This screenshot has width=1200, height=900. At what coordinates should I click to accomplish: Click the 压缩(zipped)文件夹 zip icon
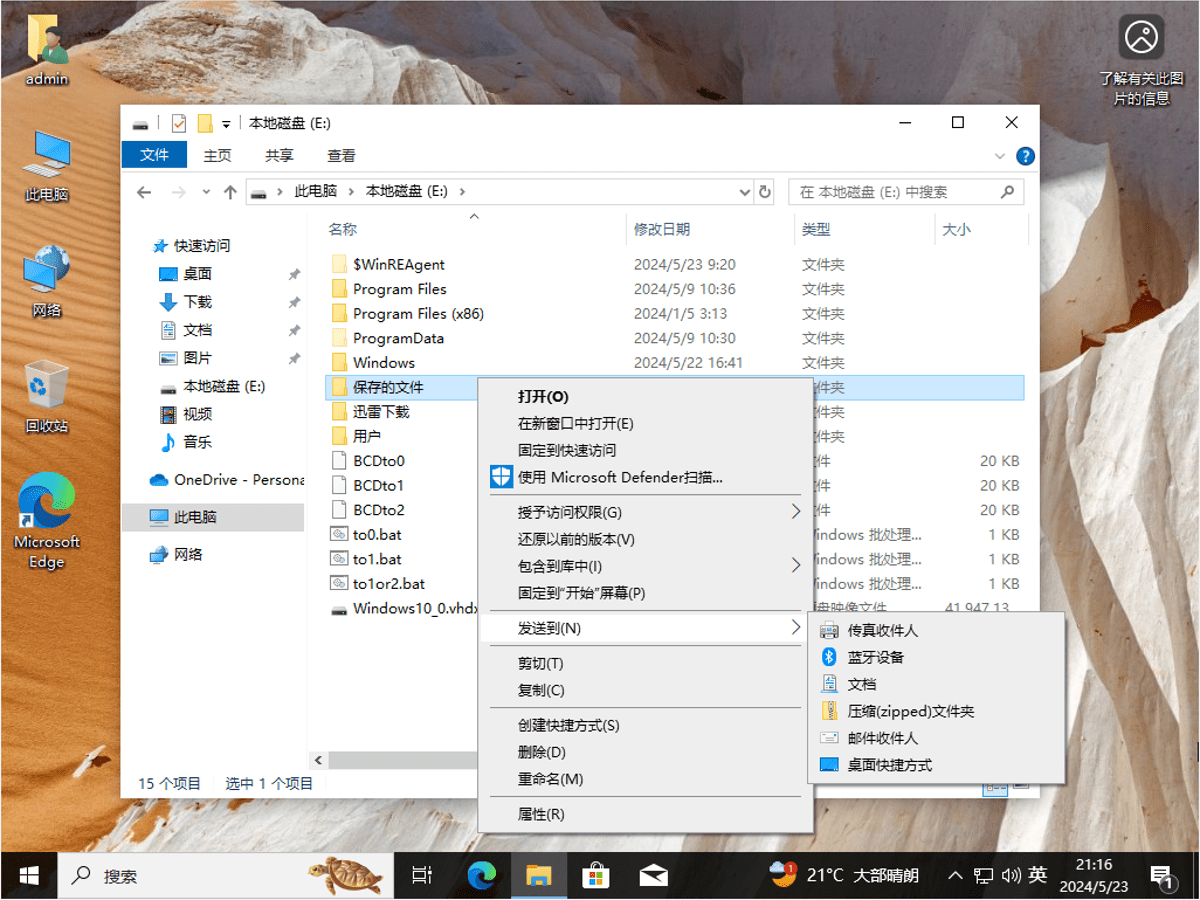(x=829, y=711)
